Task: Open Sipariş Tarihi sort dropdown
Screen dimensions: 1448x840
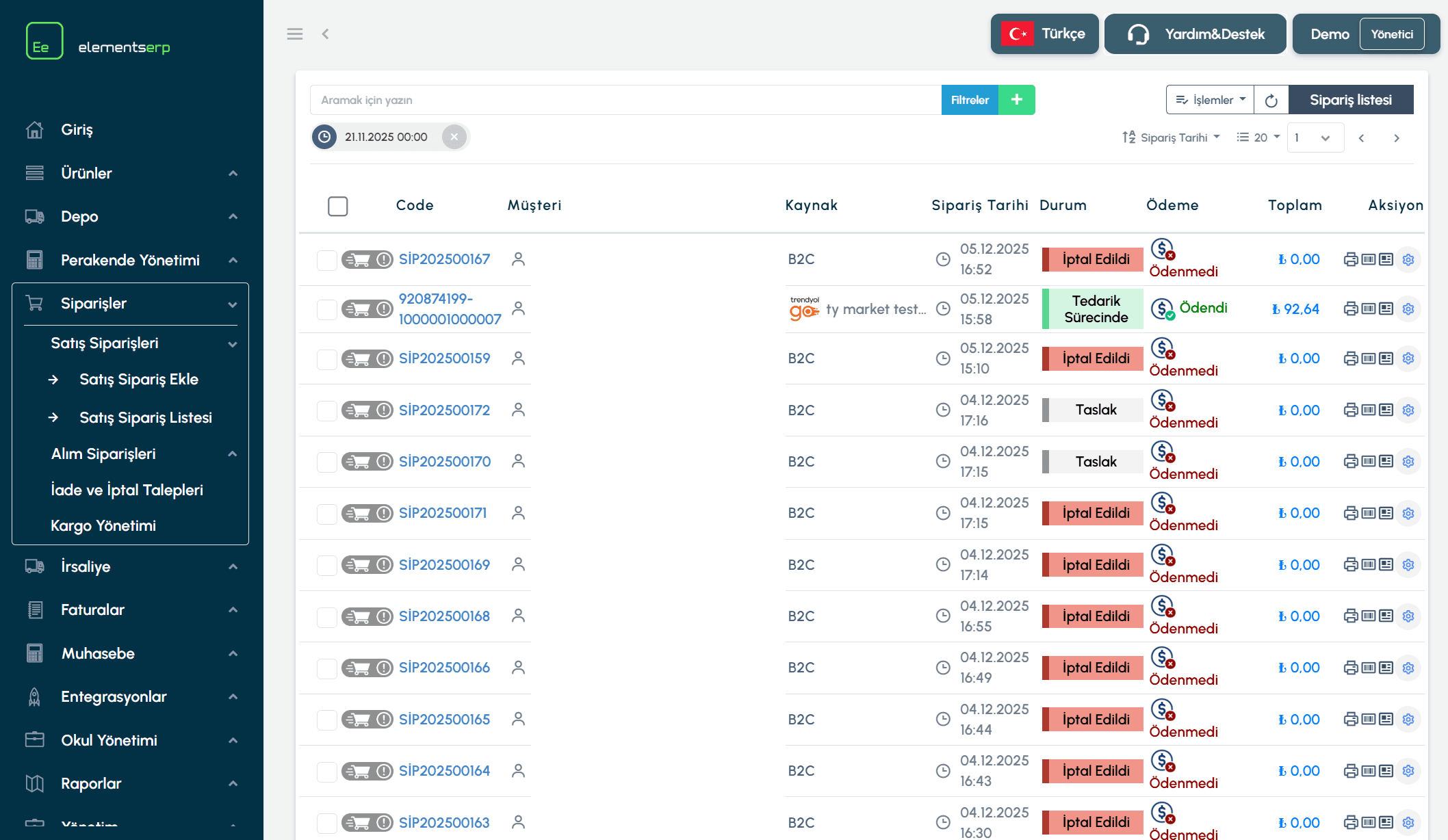Action: [x=1171, y=137]
